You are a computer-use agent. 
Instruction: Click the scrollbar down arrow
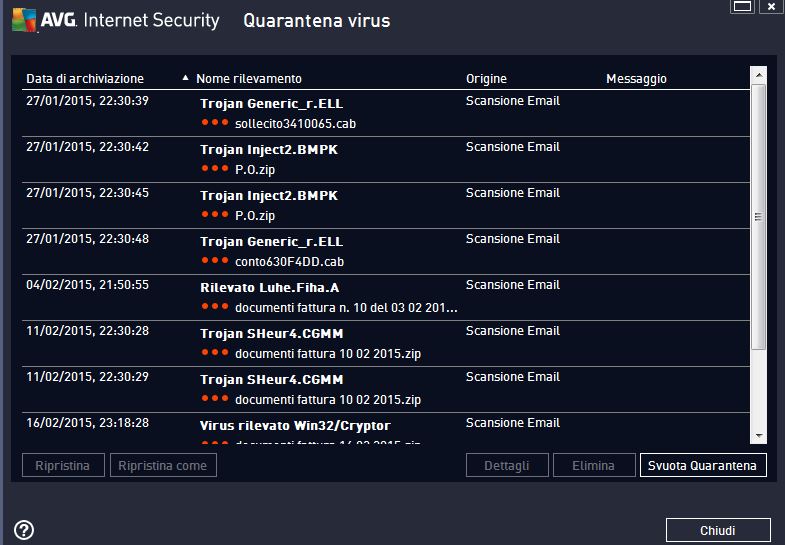tap(758, 436)
